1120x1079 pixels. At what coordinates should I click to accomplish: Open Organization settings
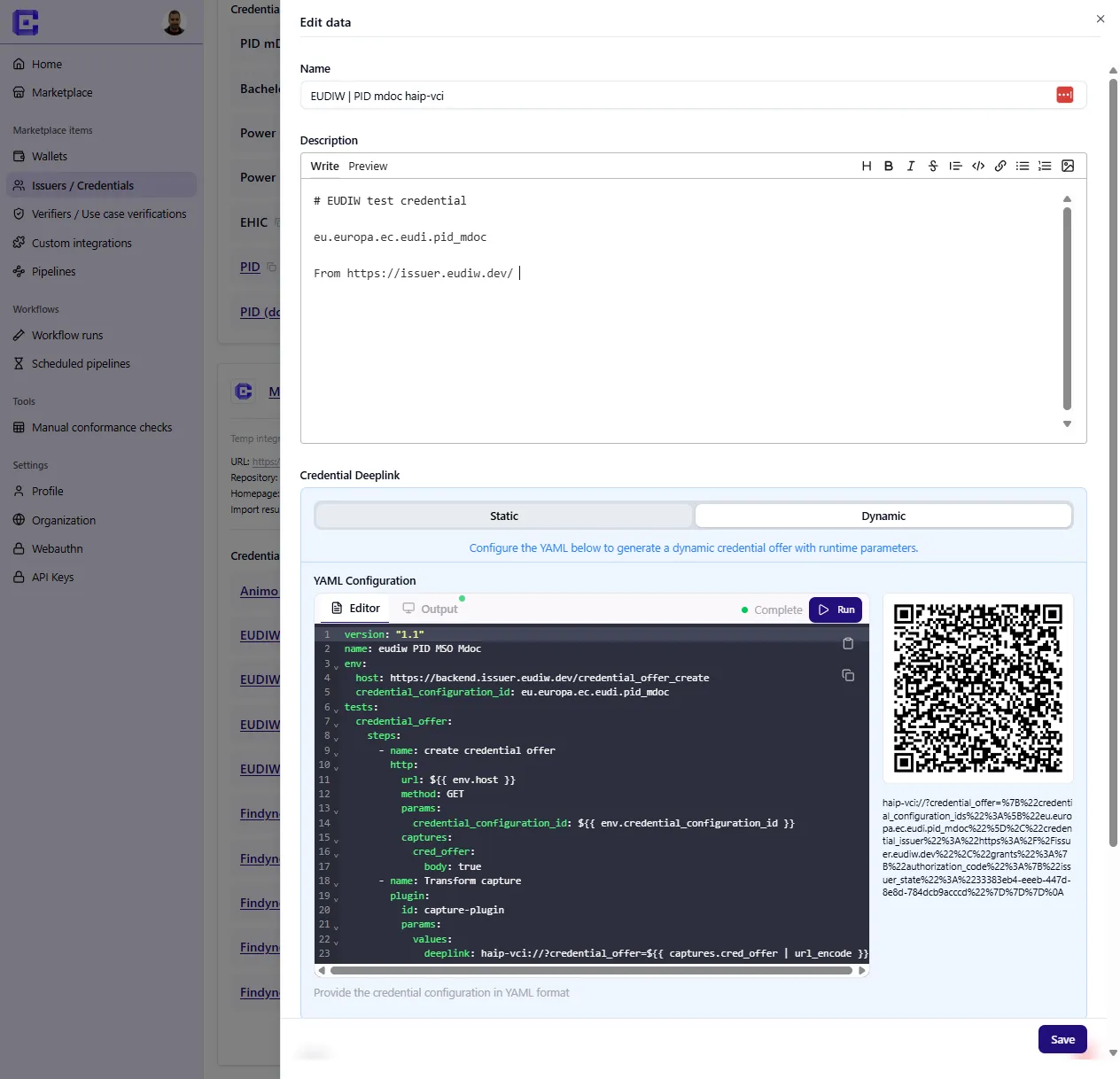[63, 520]
